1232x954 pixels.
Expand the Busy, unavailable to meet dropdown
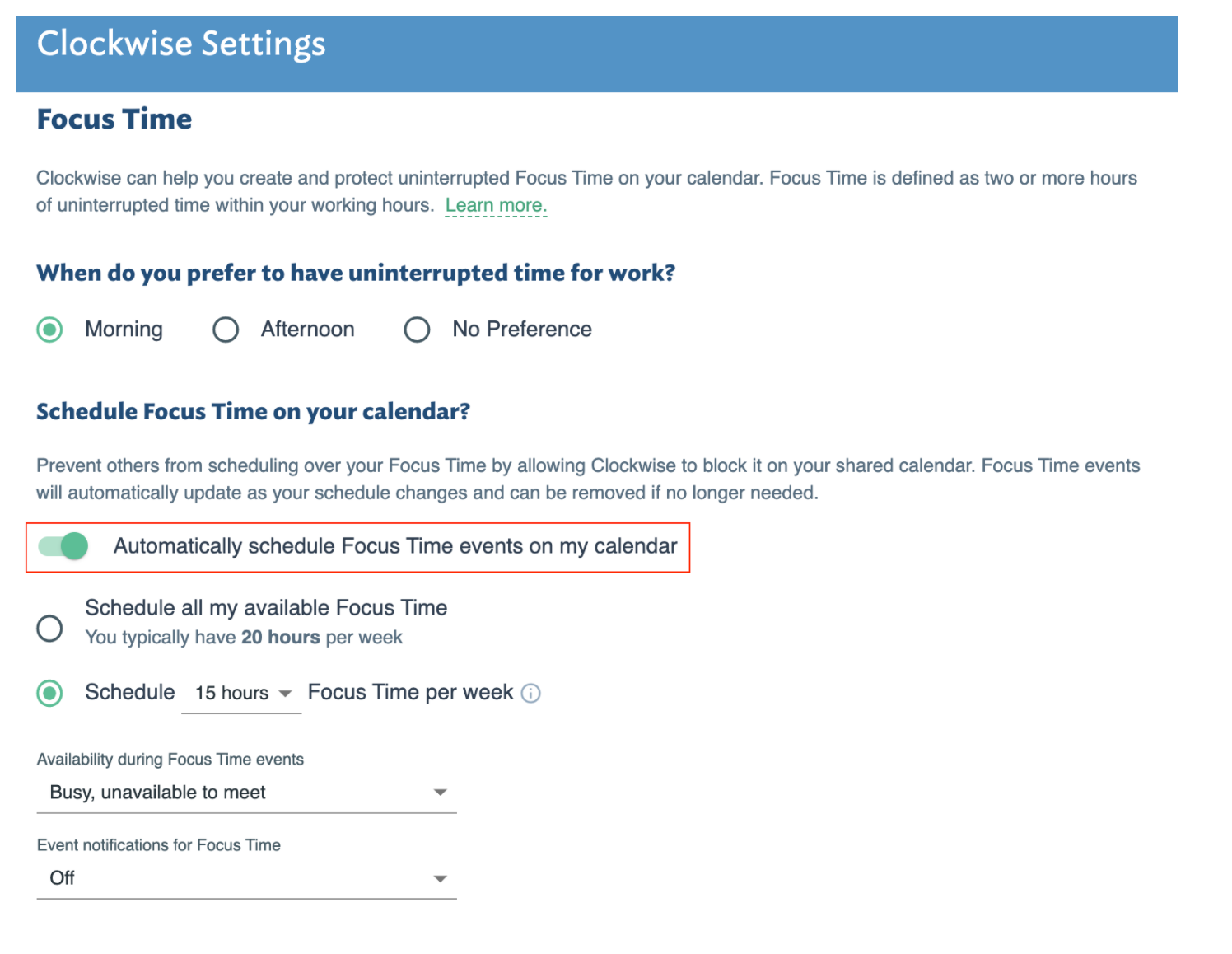[x=247, y=793]
